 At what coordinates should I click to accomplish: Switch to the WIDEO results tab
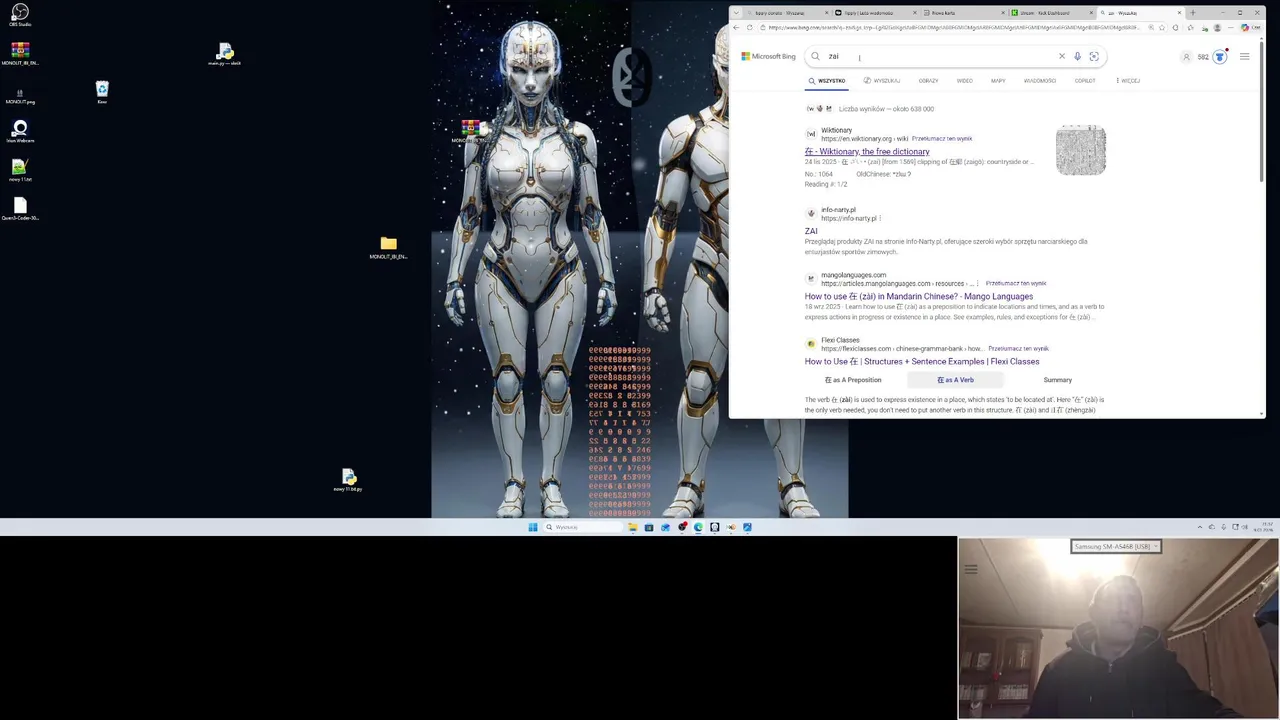964,81
